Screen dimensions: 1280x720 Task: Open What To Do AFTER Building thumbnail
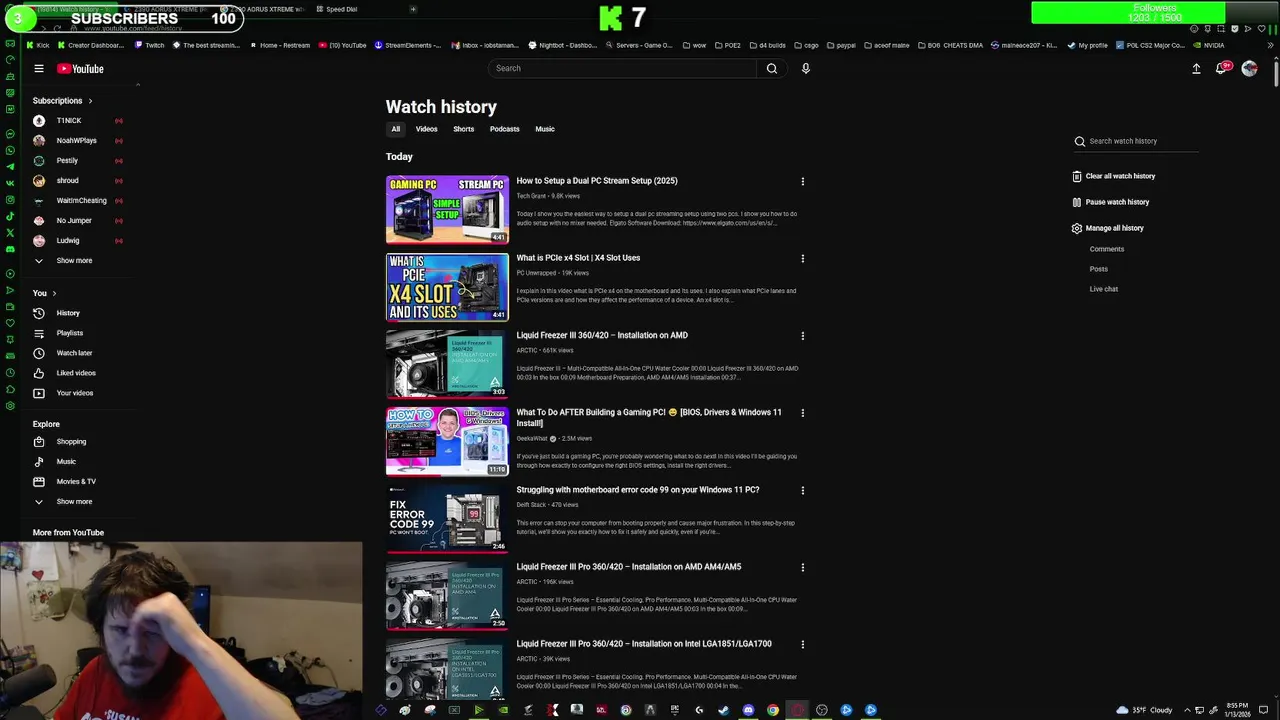[447, 441]
